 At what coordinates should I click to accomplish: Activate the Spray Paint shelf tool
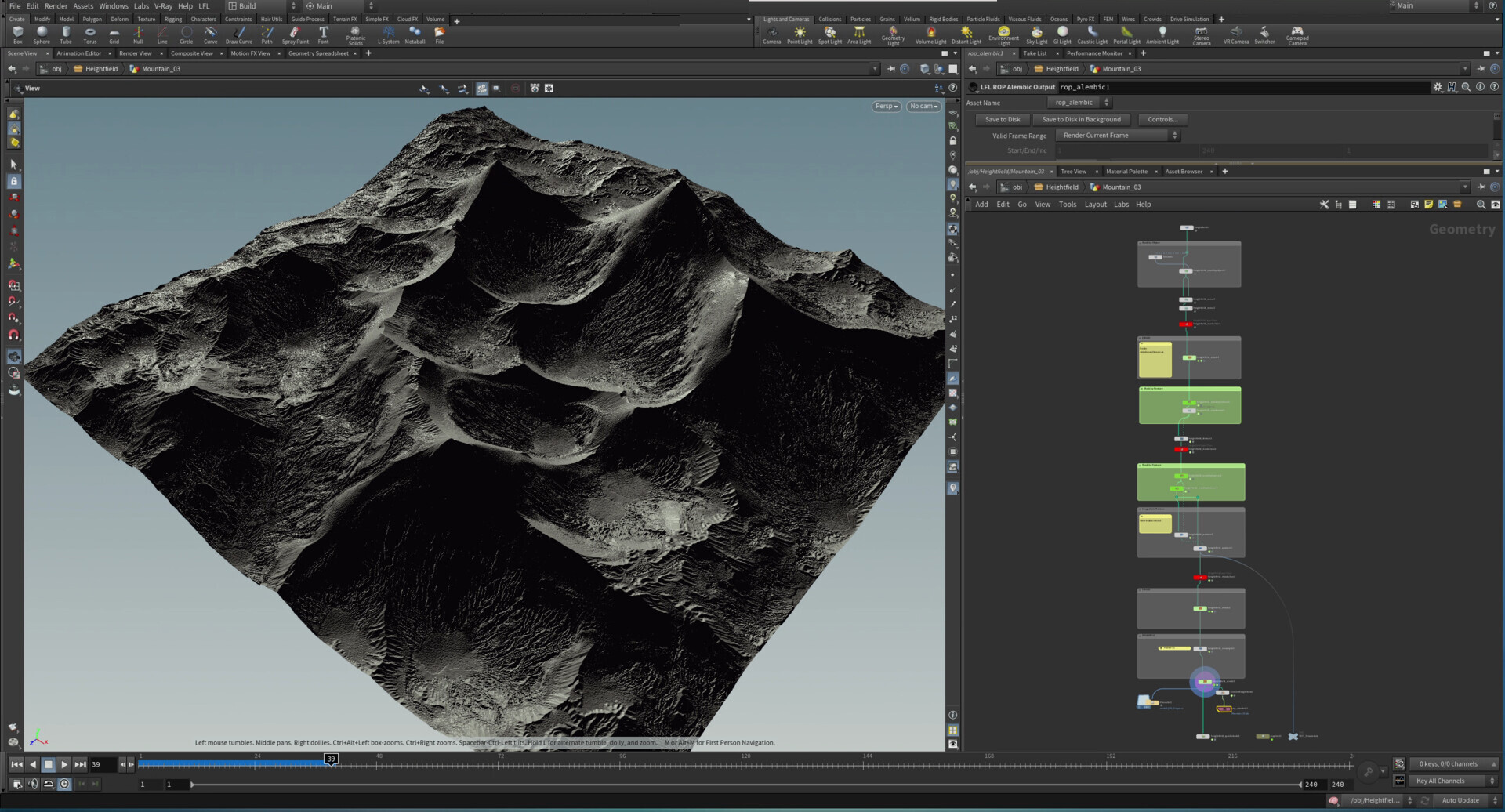[x=295, y=33]
